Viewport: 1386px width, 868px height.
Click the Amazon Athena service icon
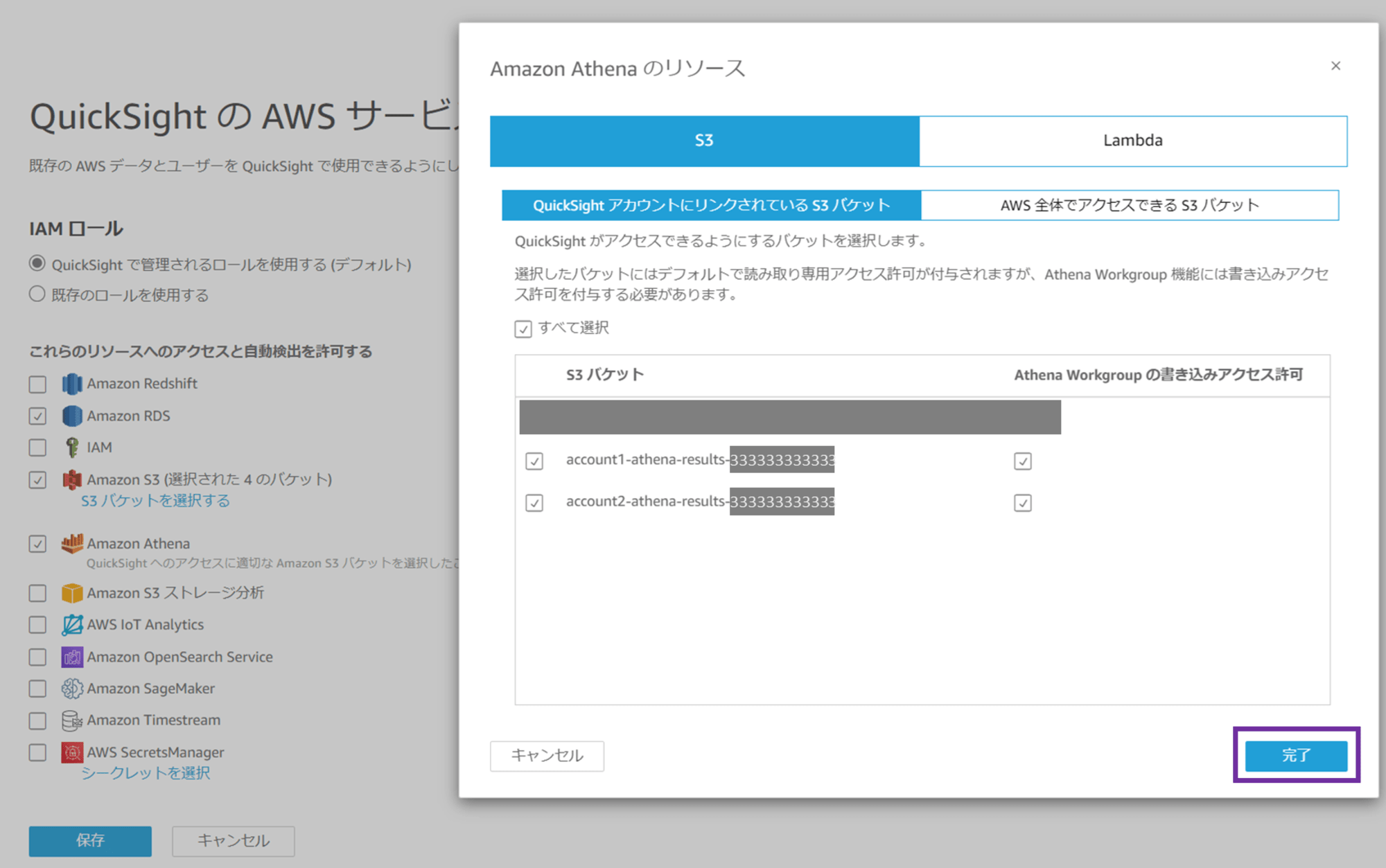[x=72, y=544]
